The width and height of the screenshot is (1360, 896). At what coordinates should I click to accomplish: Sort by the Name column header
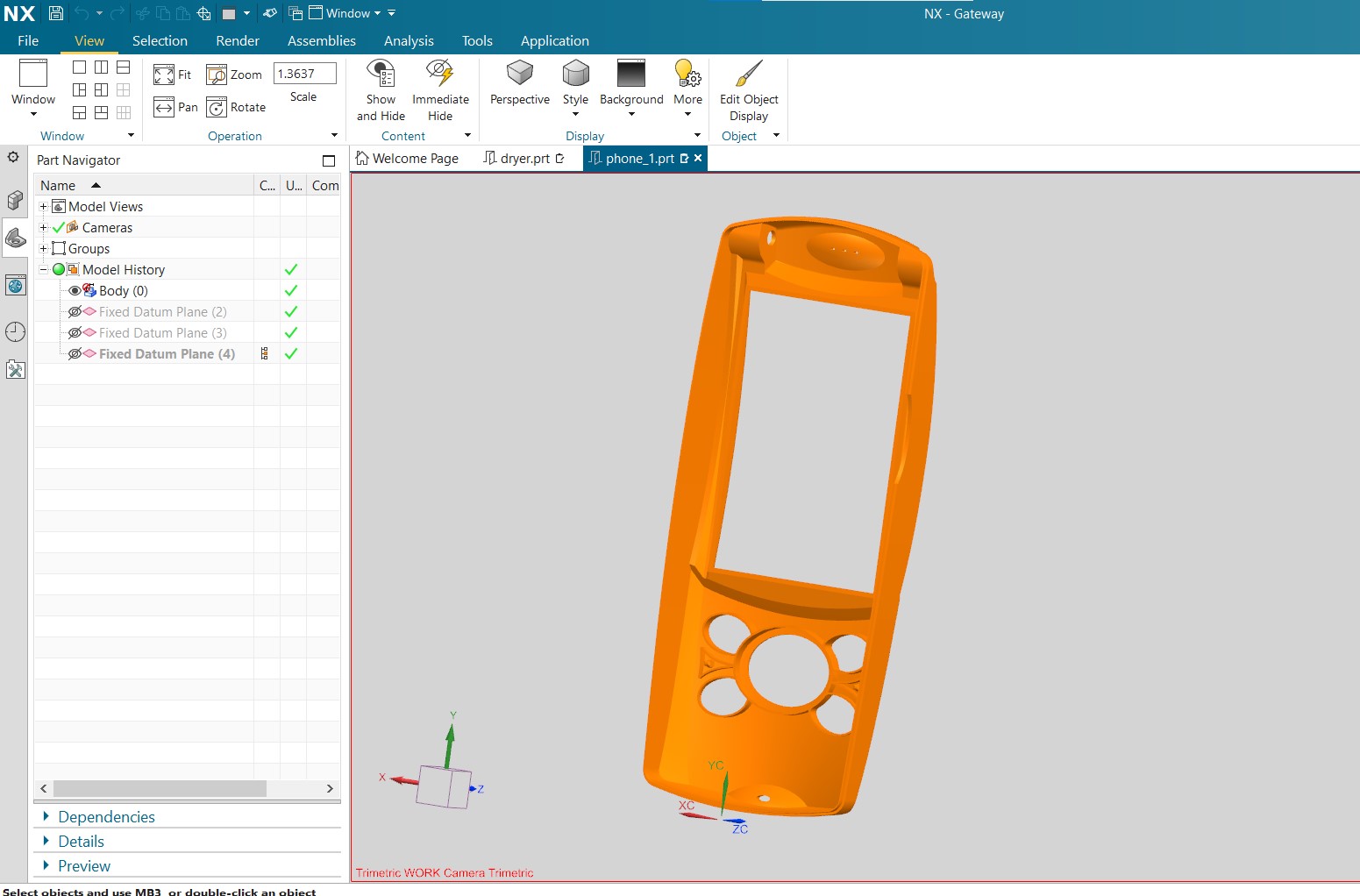(x=58, y=185)
